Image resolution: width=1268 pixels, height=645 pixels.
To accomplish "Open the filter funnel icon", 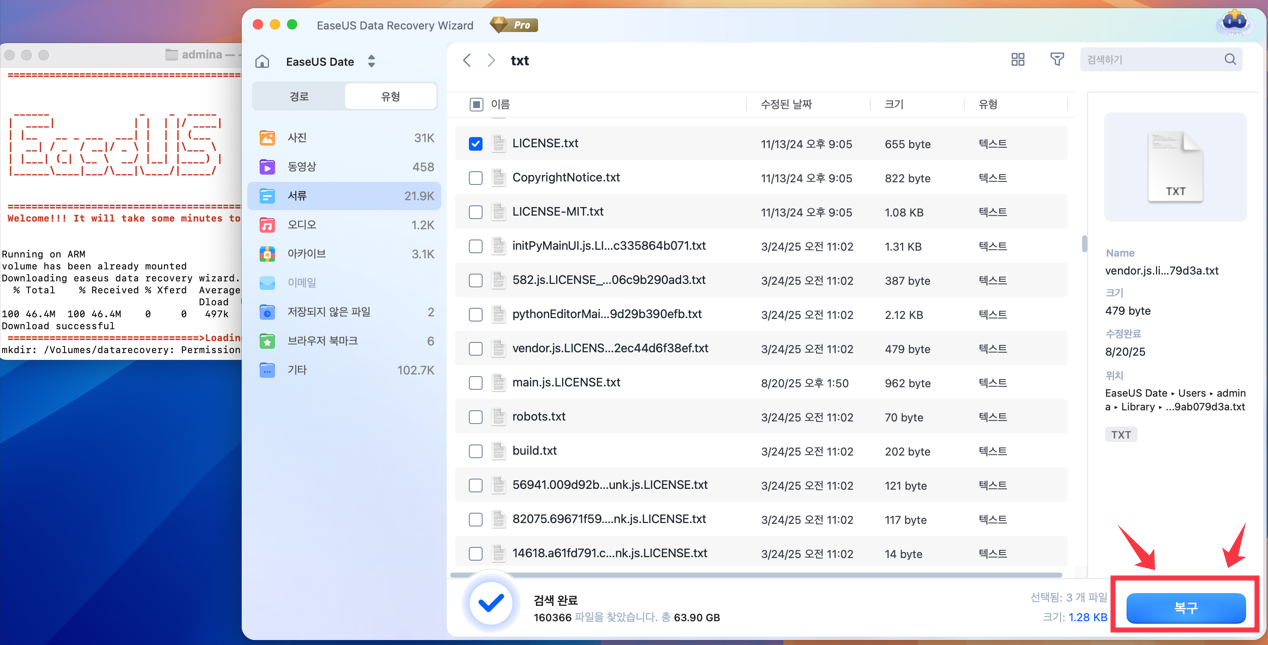I will (1056, 60).
